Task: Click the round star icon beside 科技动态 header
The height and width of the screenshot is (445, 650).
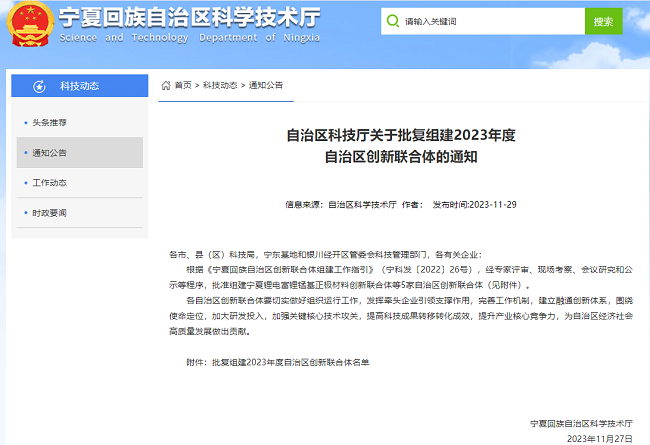Action: tap(39, 87)
